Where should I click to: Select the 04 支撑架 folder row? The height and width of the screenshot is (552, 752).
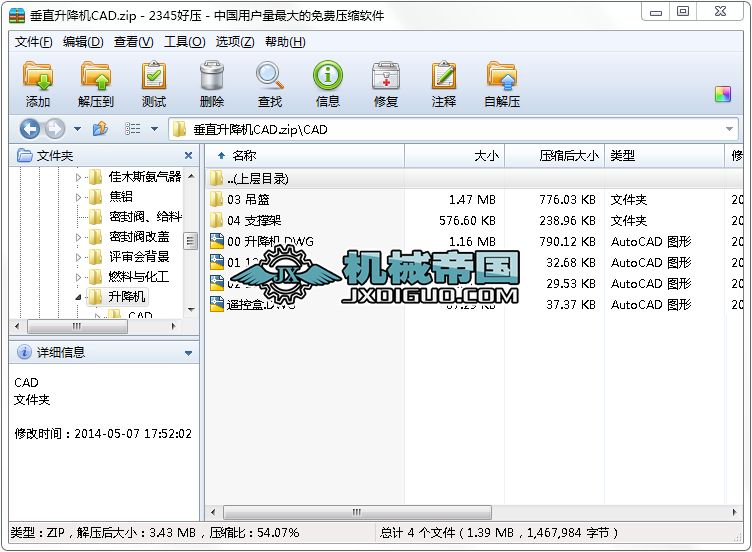(x=474, y=221)
